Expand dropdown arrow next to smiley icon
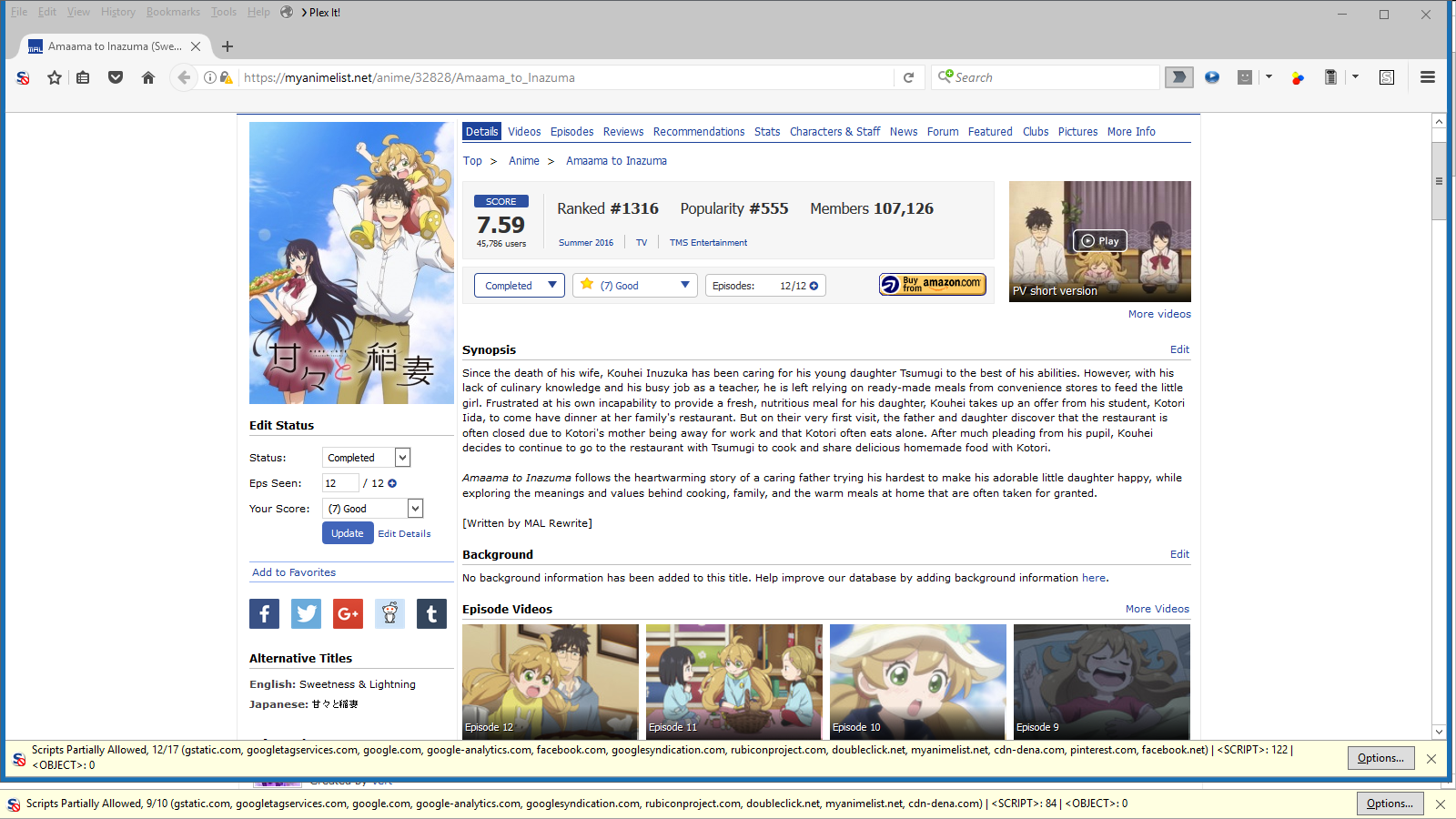Screen dimensions: 1456x819 click(1269, 76)
